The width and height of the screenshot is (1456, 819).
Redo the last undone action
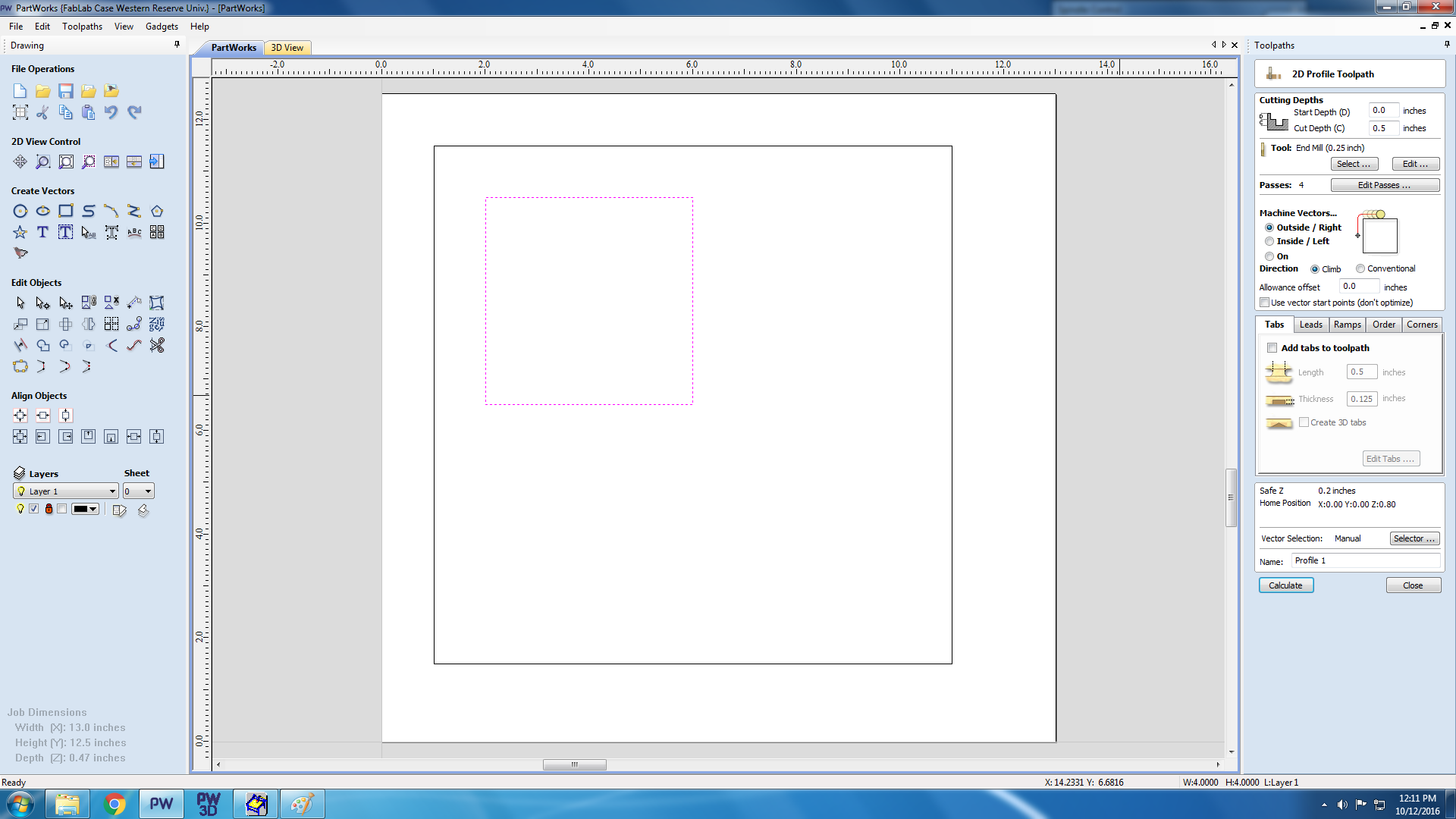[134, 112]
